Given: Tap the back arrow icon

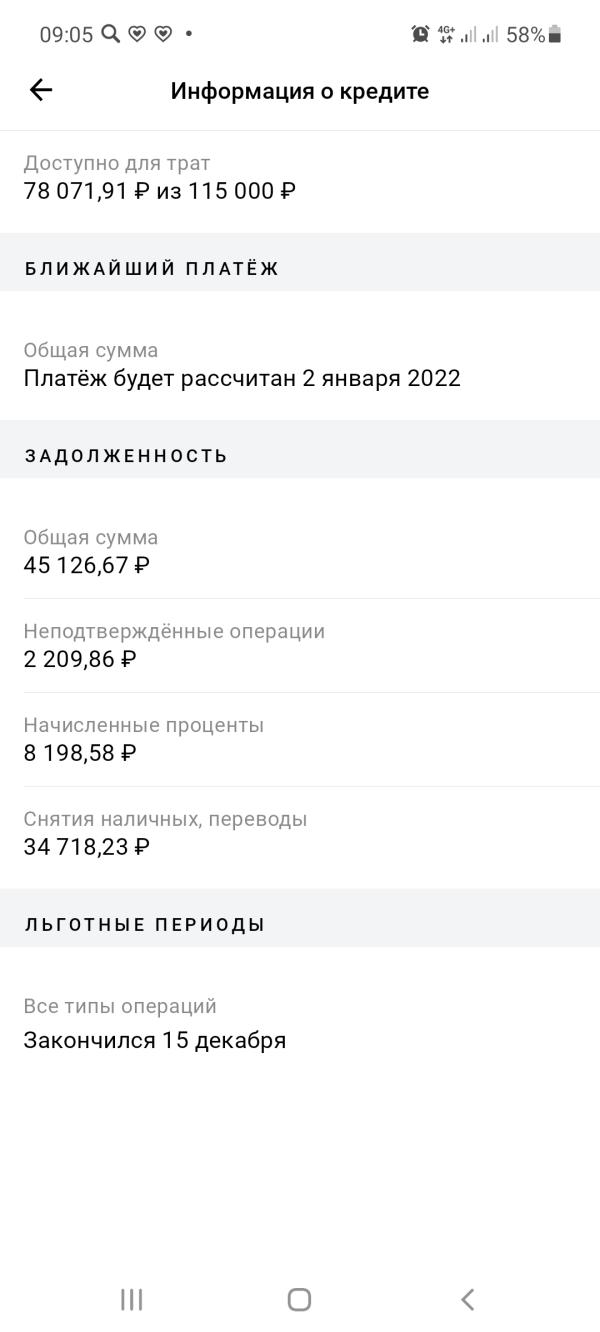Looking at the screenshot, I should [40, 90].
